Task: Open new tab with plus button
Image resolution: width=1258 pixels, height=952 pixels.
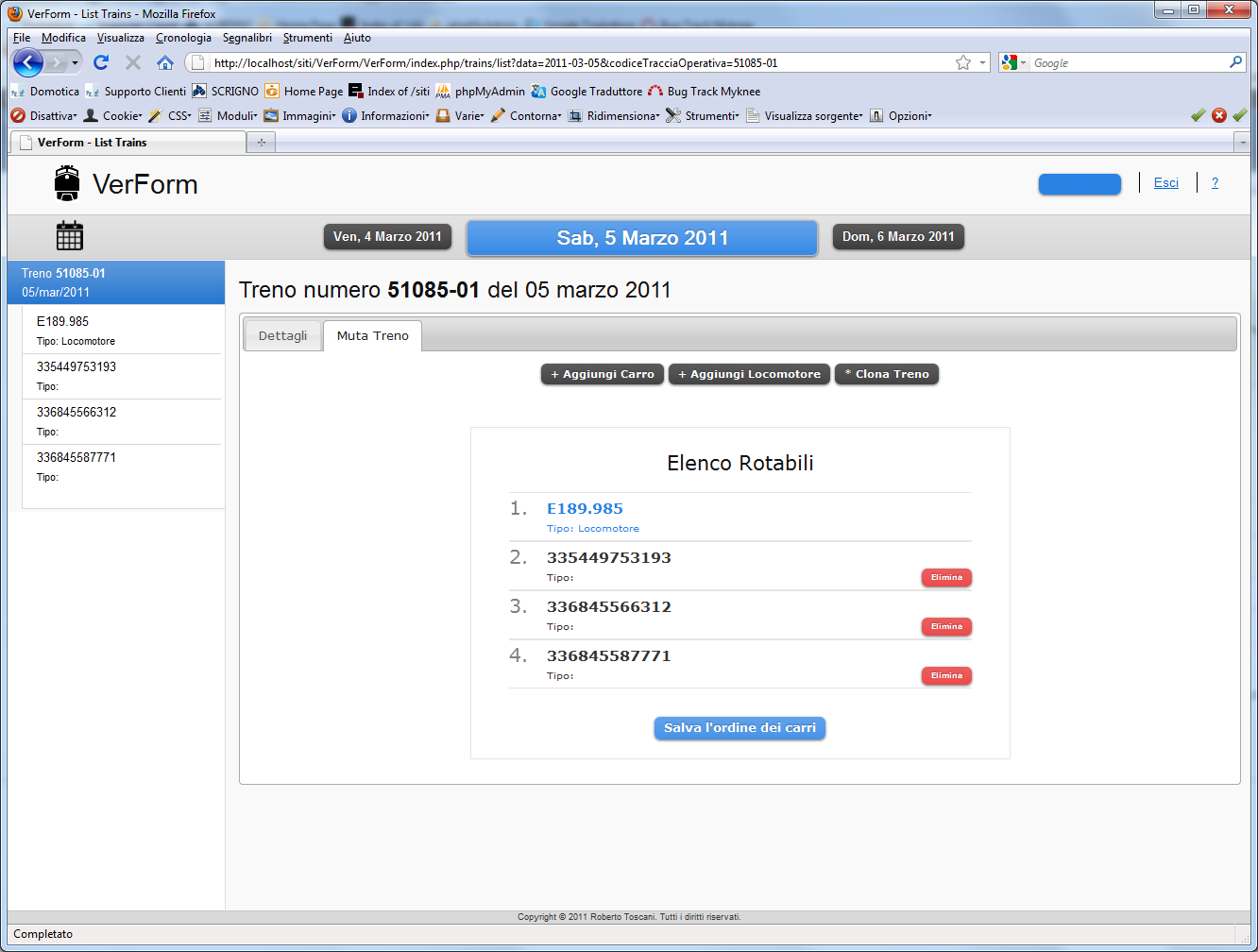Action: [261, 143]
